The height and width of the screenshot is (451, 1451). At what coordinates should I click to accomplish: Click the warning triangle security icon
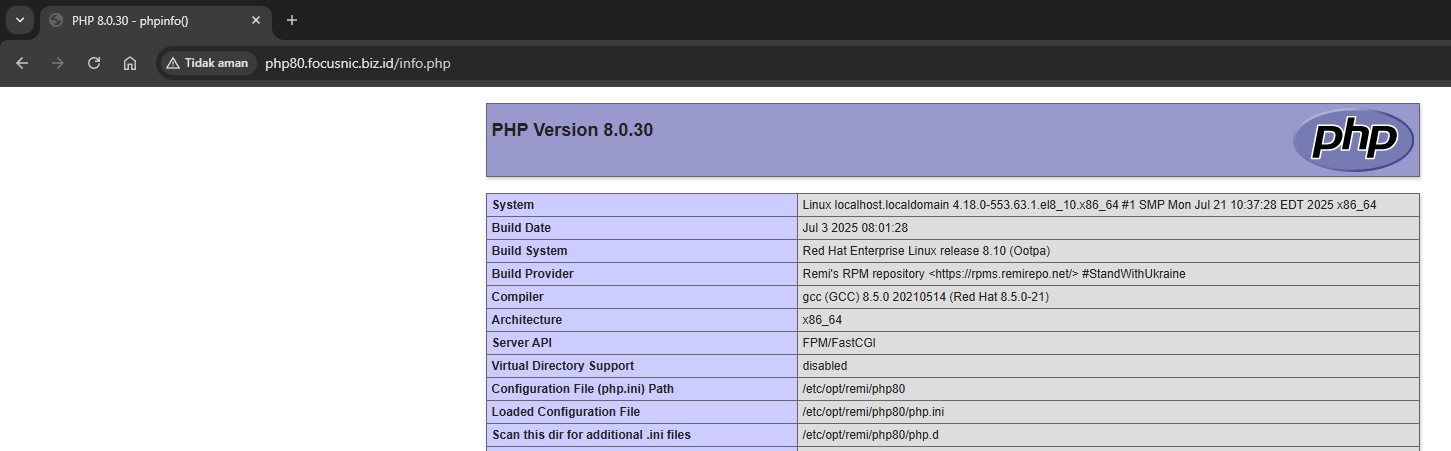pyautogui.click(x=173, y=63)
